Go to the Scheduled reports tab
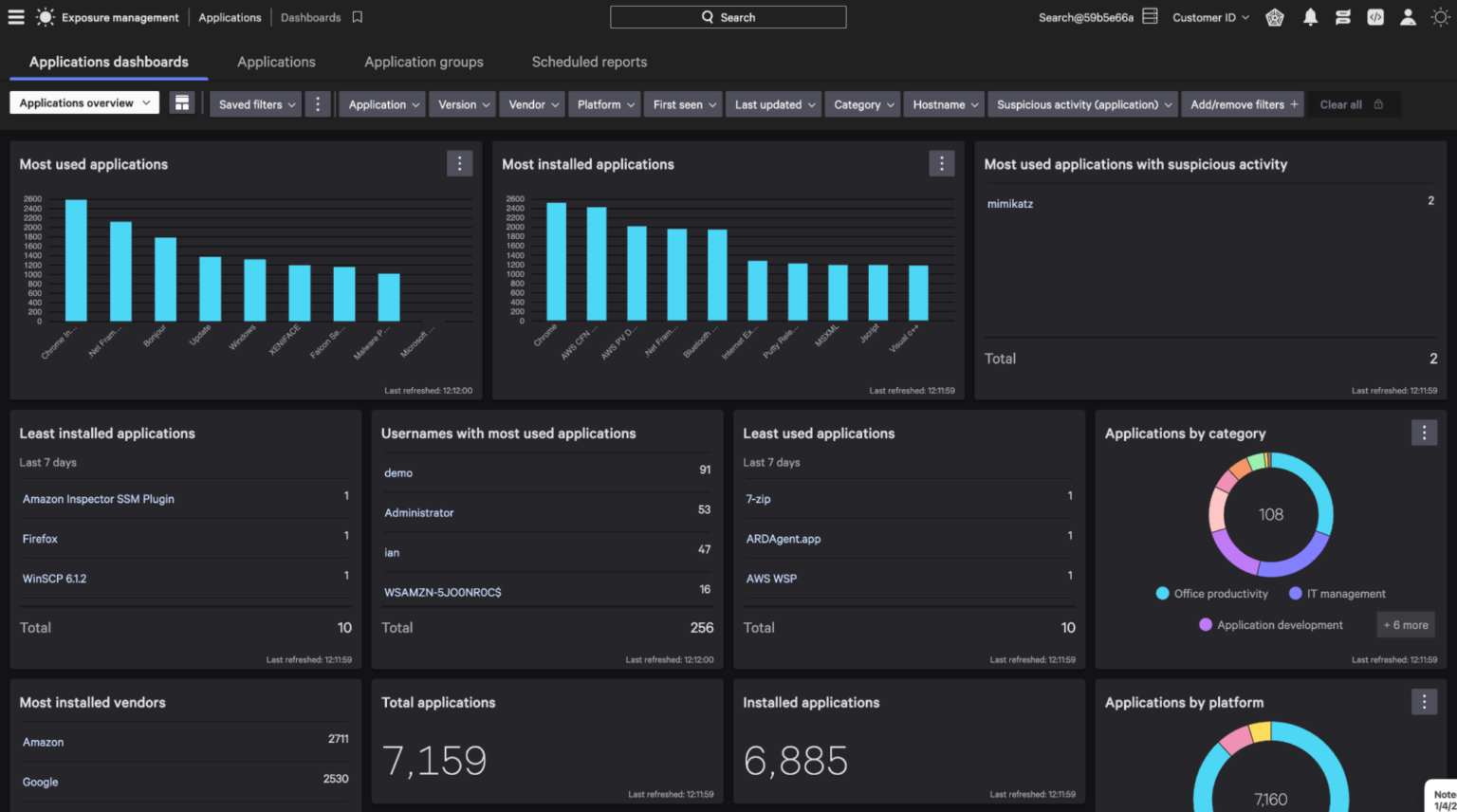Image resolution: width=1457 pixels, height=812 pixels. 589,62
